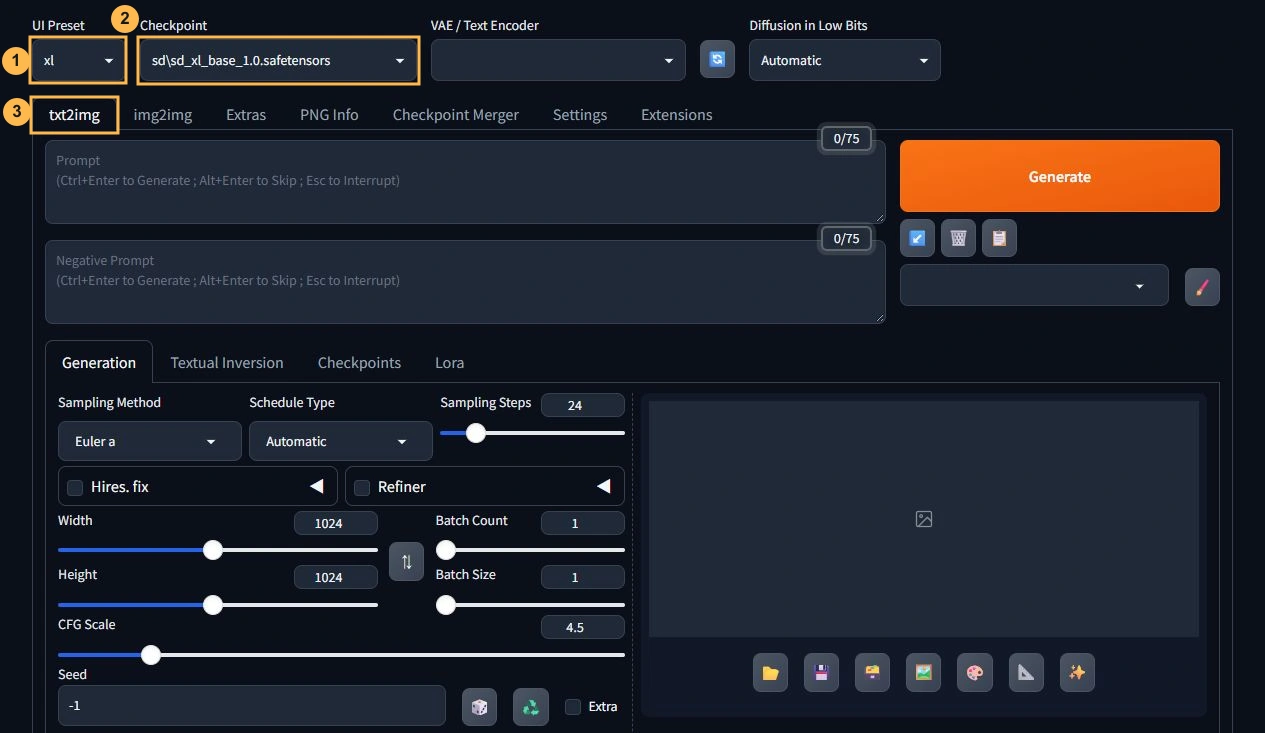Open the VAE / Text Encoder dropdown

click(558, 60)
